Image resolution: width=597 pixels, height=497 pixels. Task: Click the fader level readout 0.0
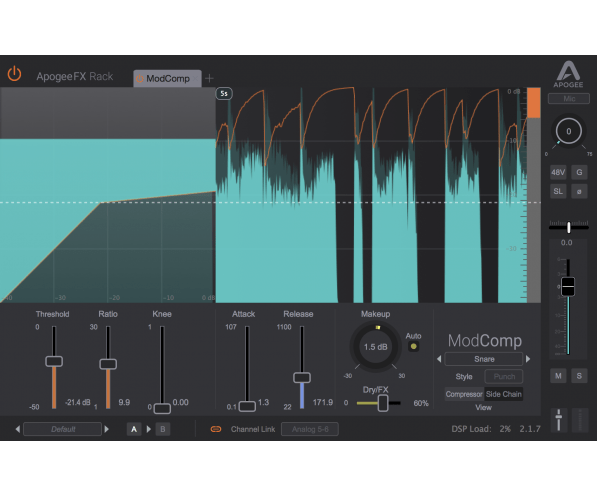566,243
